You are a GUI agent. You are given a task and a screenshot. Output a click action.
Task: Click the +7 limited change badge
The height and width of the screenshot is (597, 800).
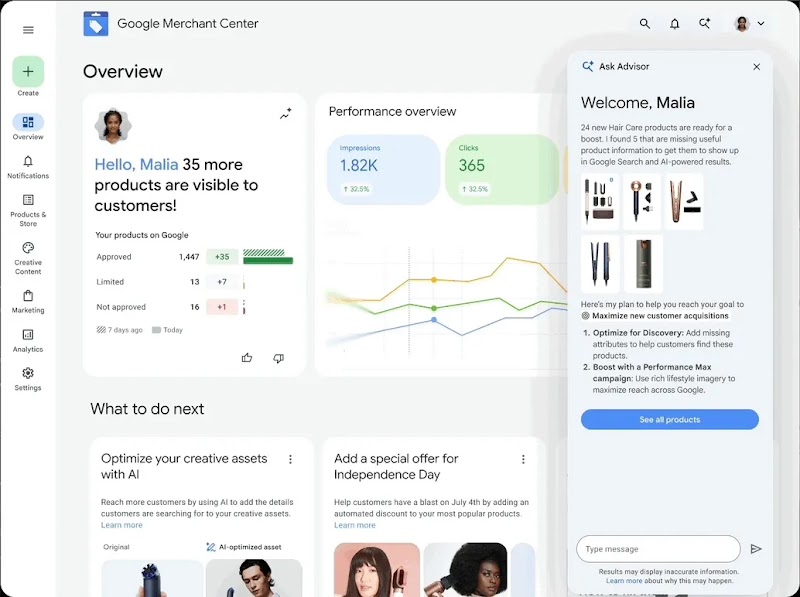click(x=222, y=282)
